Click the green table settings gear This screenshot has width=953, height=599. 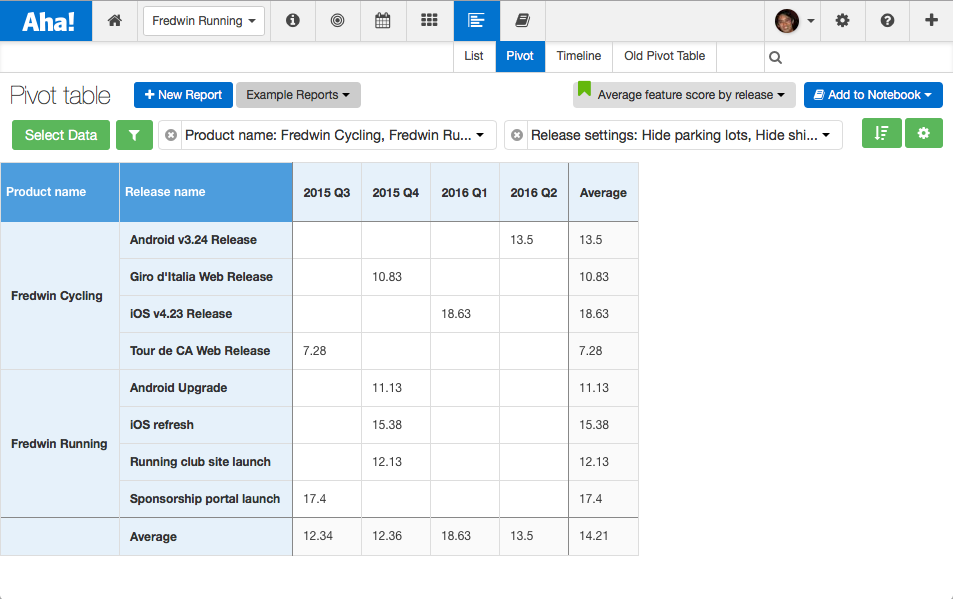pyautogui.click(x=924, y=133)
